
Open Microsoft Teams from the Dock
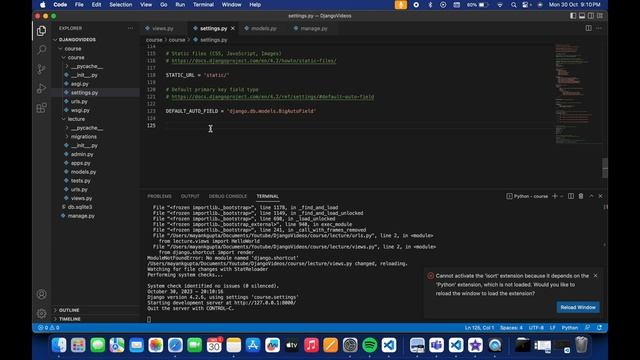click(x=436, y=345)
